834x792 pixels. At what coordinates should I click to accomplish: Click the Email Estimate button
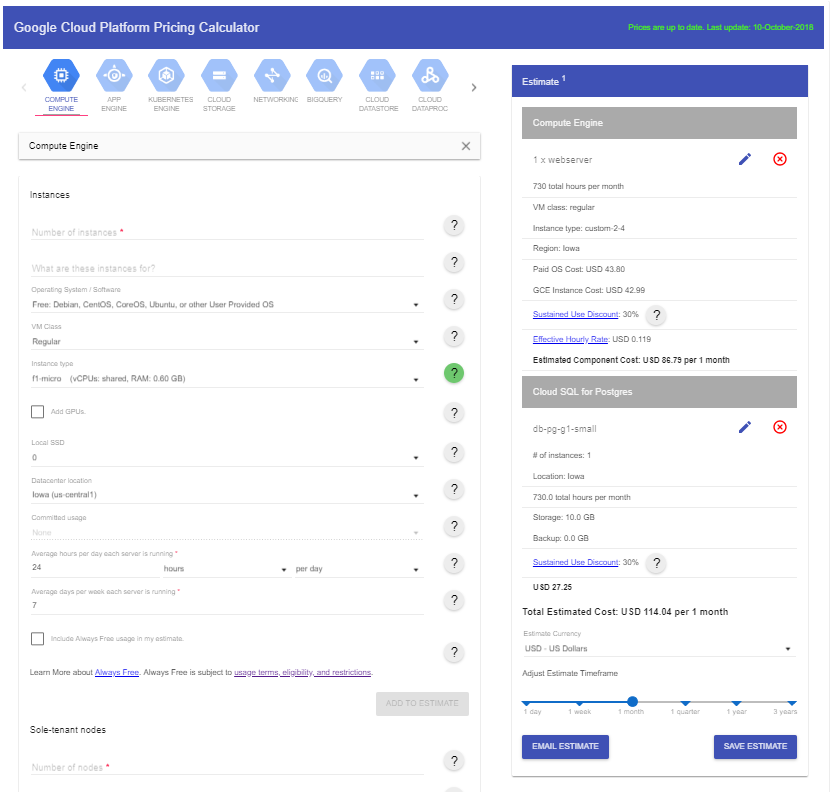point(565,746)
